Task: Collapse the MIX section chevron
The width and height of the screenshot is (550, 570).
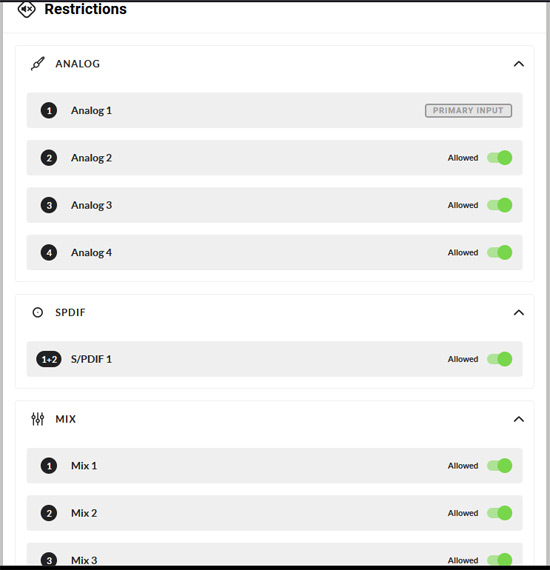Action: [519, 419]
